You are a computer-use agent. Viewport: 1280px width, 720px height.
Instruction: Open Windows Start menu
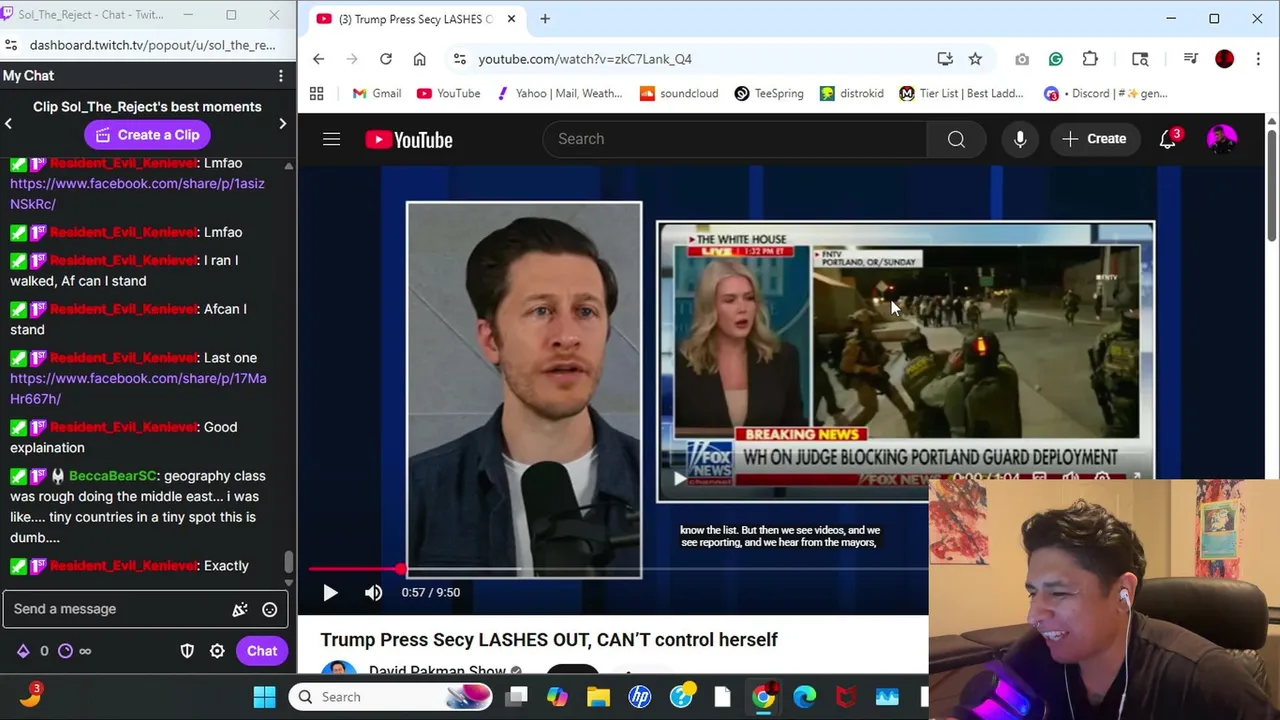[264, 697]
